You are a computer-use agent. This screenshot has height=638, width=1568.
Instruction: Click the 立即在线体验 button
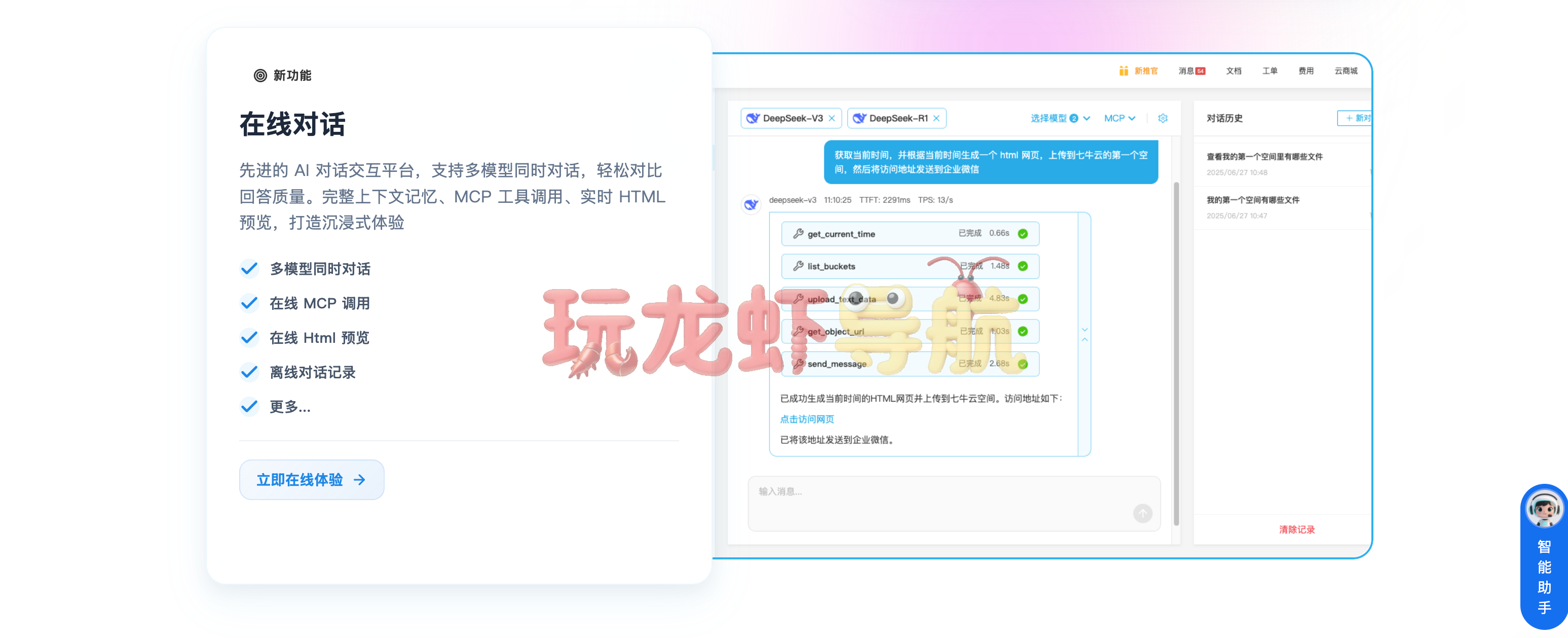click(311, 480)
